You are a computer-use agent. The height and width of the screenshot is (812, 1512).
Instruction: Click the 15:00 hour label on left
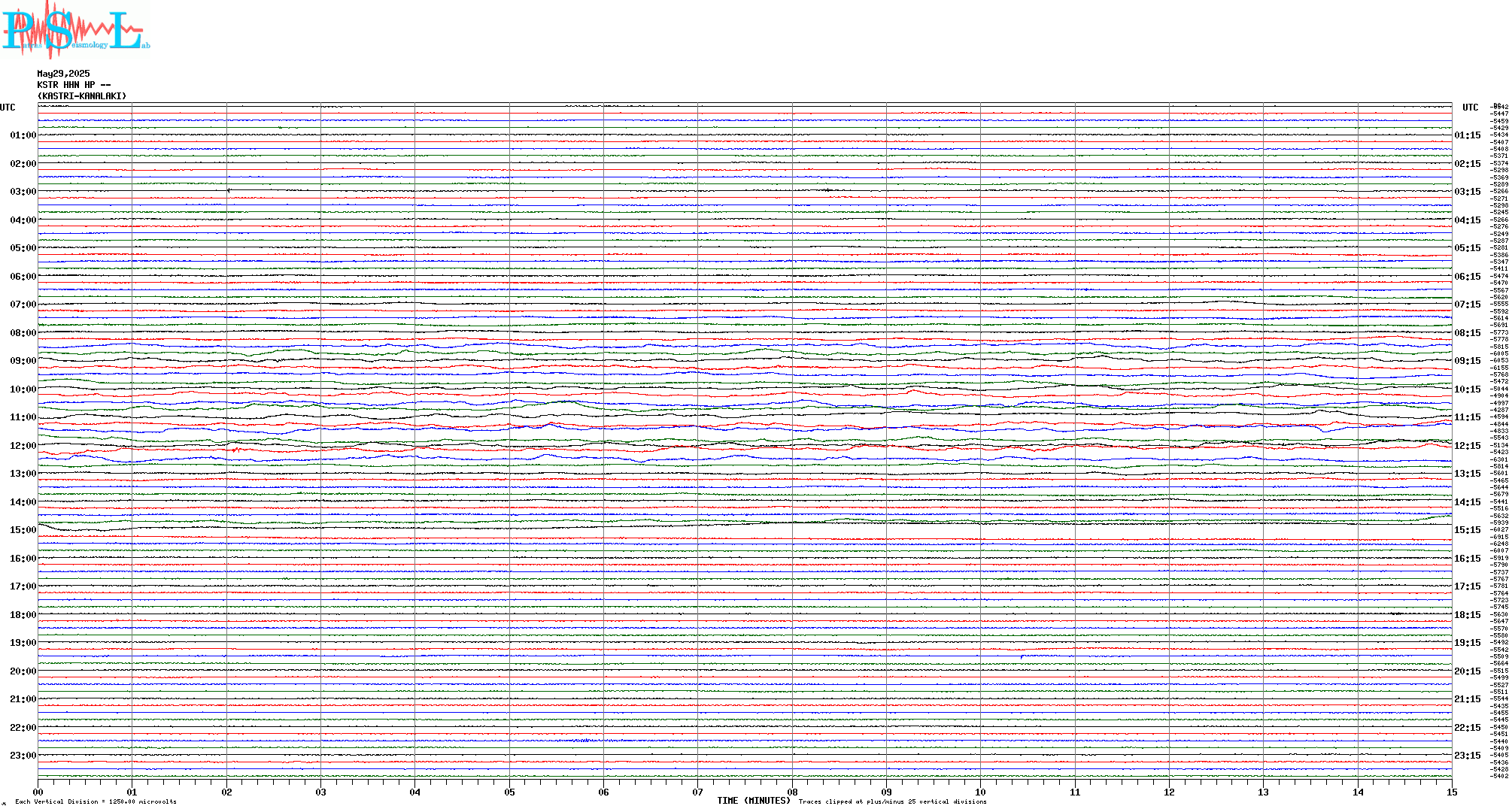pos(23,530)
